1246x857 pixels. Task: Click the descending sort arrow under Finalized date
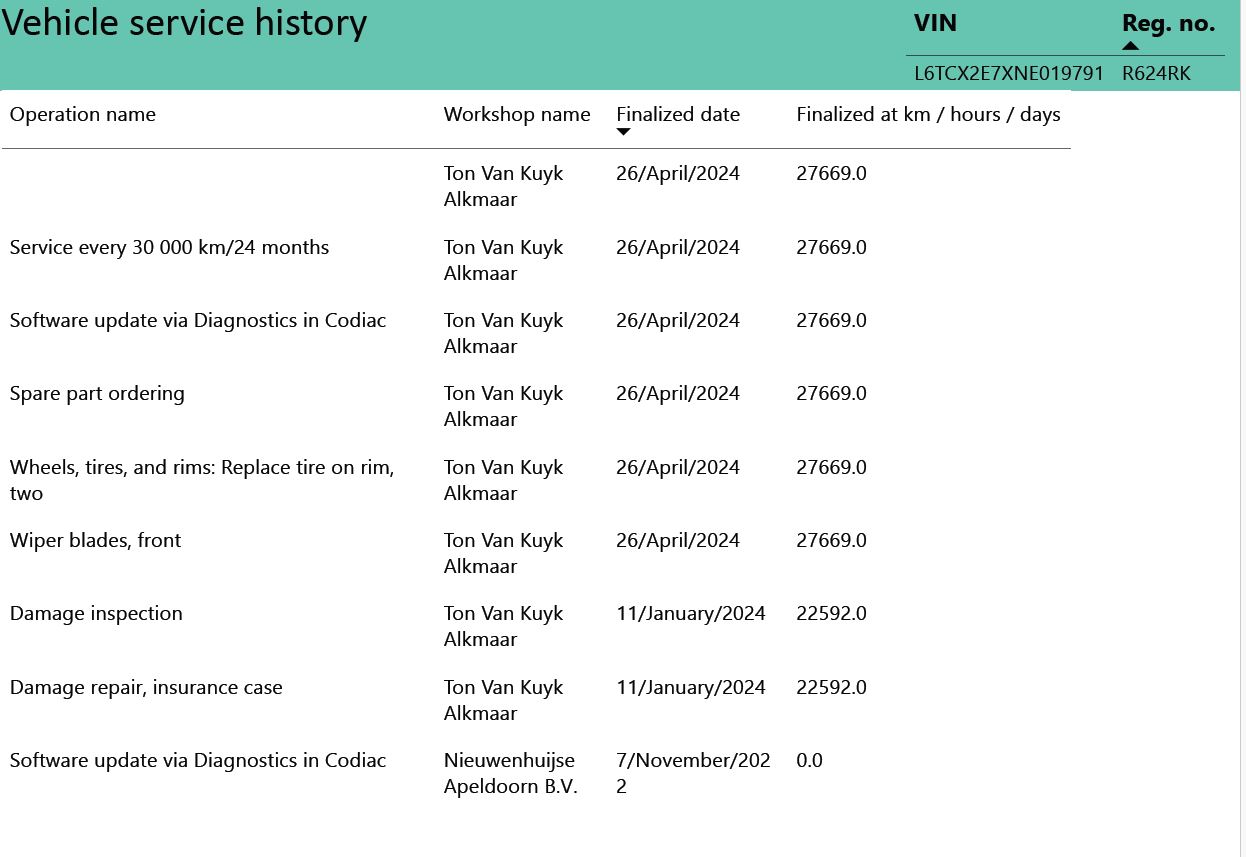click(624, 132)
